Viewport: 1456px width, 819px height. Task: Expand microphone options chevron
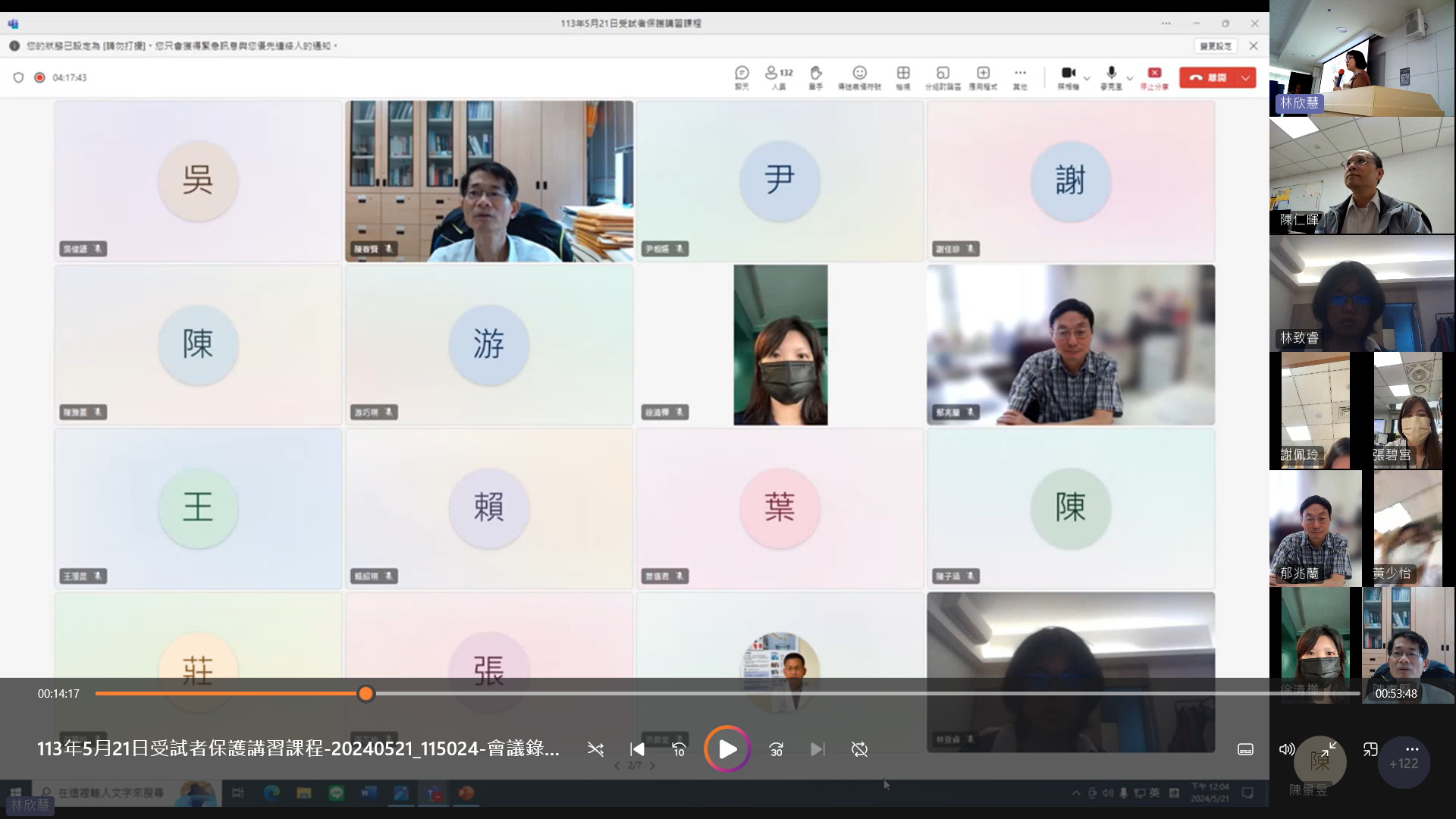pos(1130,78)
